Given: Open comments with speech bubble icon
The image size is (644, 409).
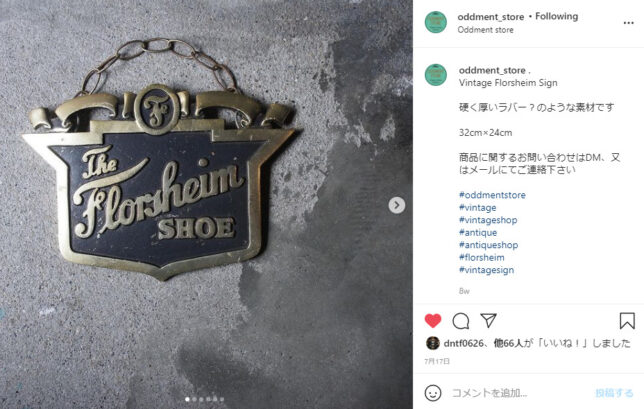Looking at the screenshot, I should 461,321.
